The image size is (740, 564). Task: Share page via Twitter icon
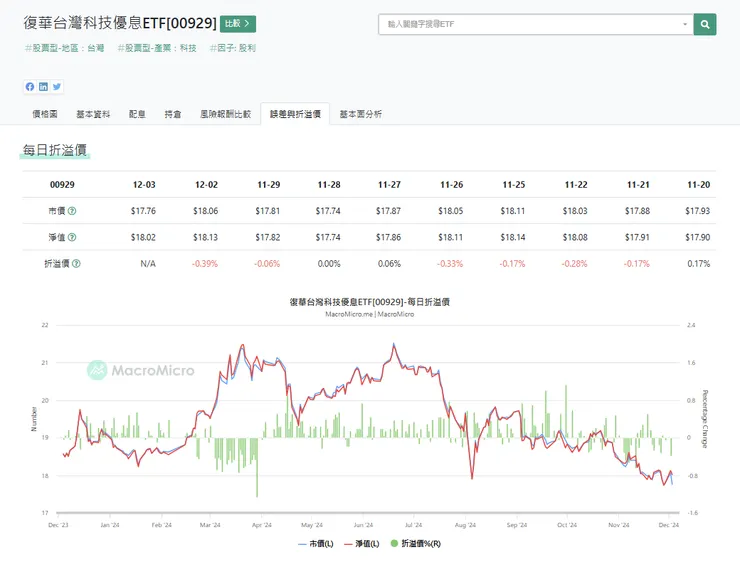click(x=57, y=86)
